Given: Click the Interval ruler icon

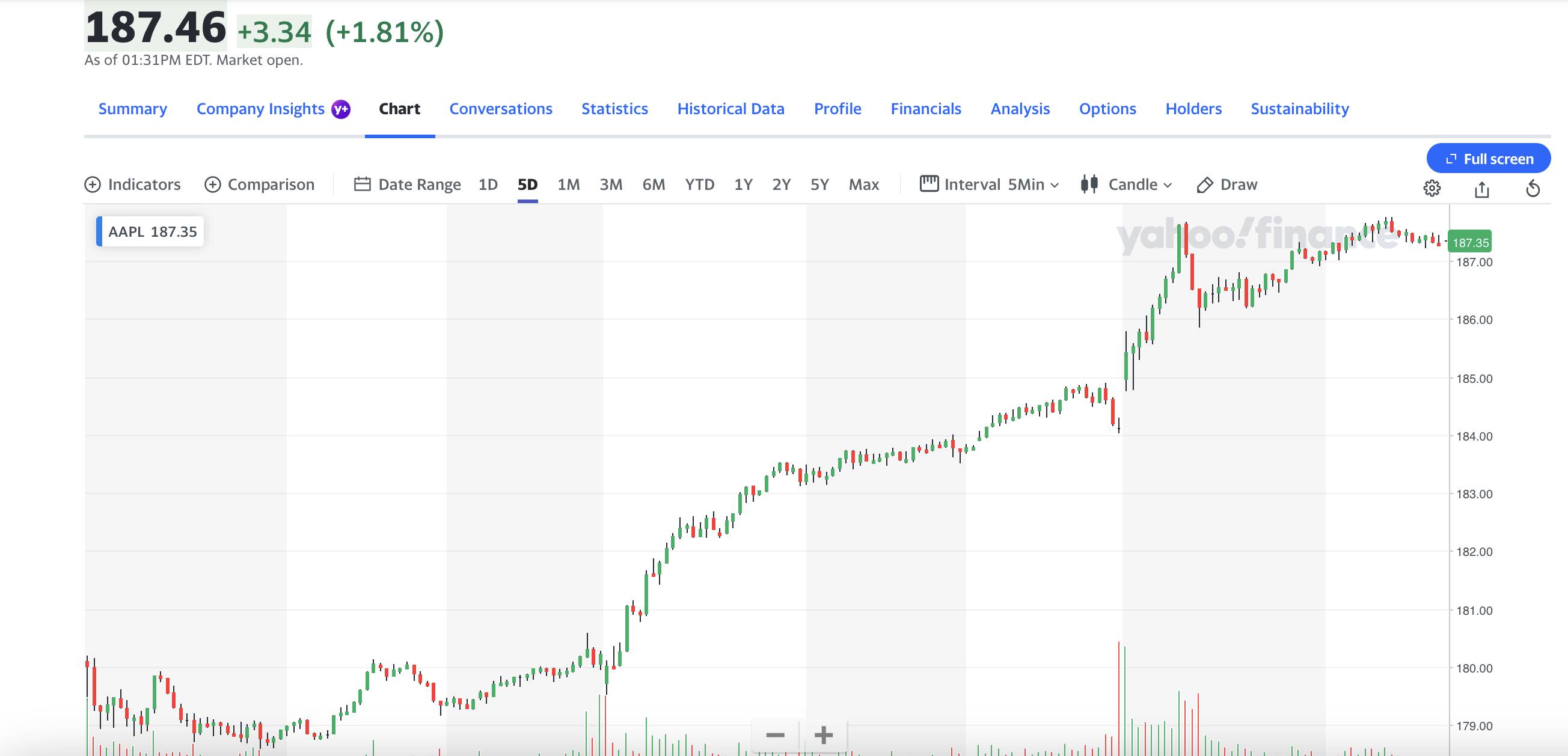Looking at the screenshot, I should 929,183.
